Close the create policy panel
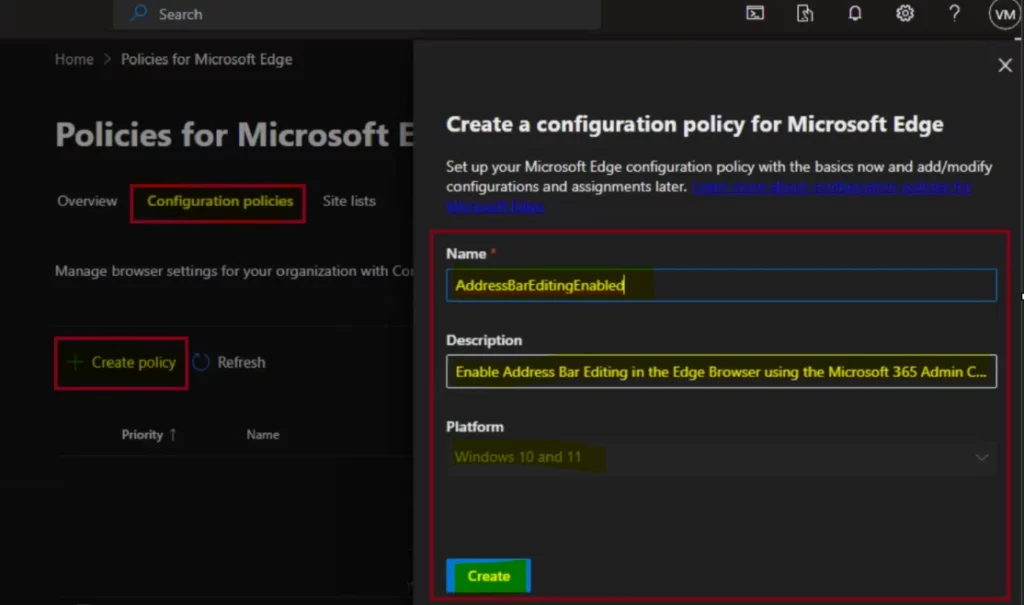This screenshot has width=1024, height=605. coord(1004,65)
